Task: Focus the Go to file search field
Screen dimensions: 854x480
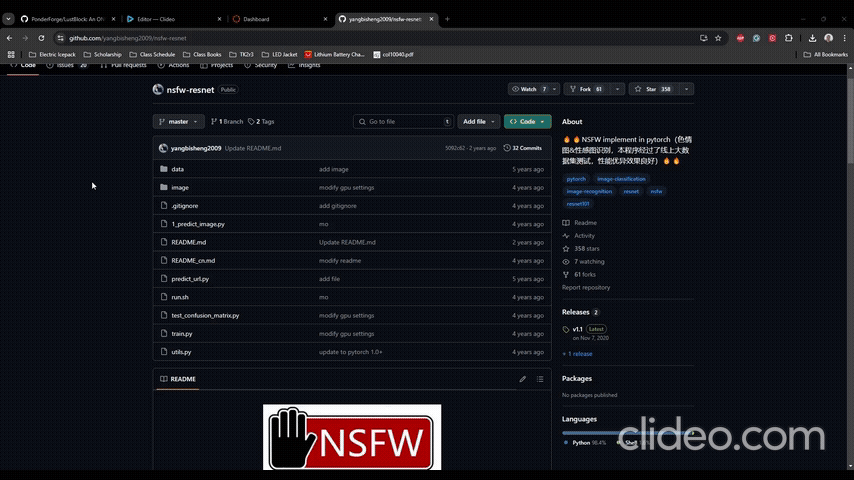Action: (x=403, y=121)
